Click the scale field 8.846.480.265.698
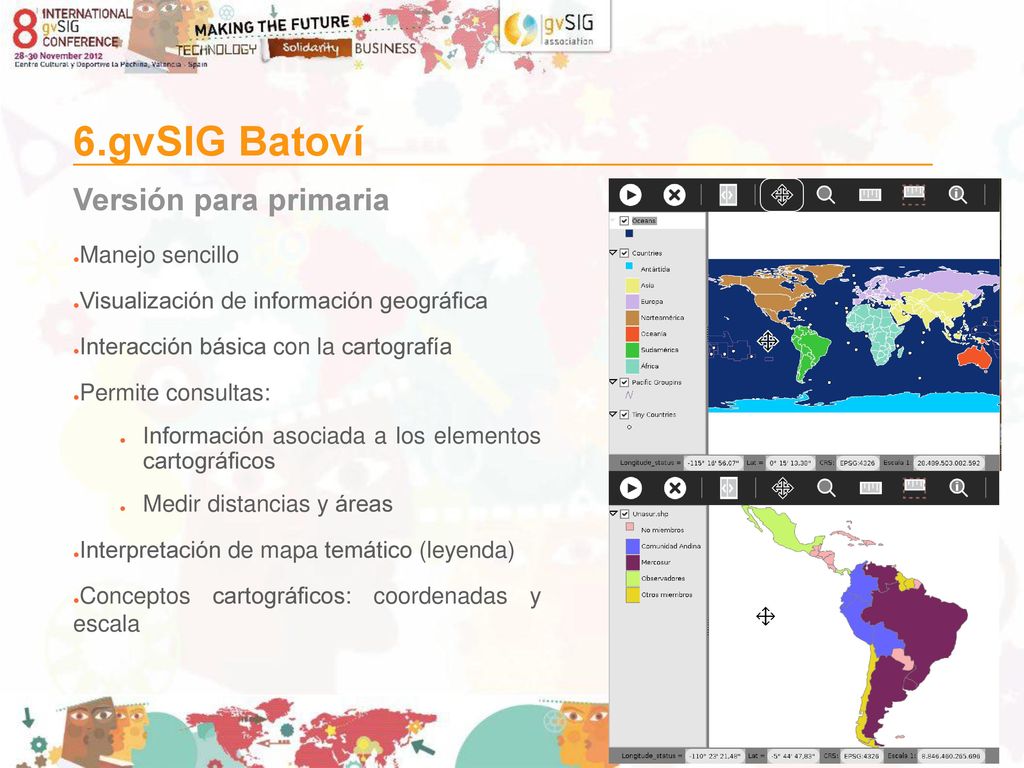Image resolution: width=1024 pixels, height=768 pixels. point(950,756)
